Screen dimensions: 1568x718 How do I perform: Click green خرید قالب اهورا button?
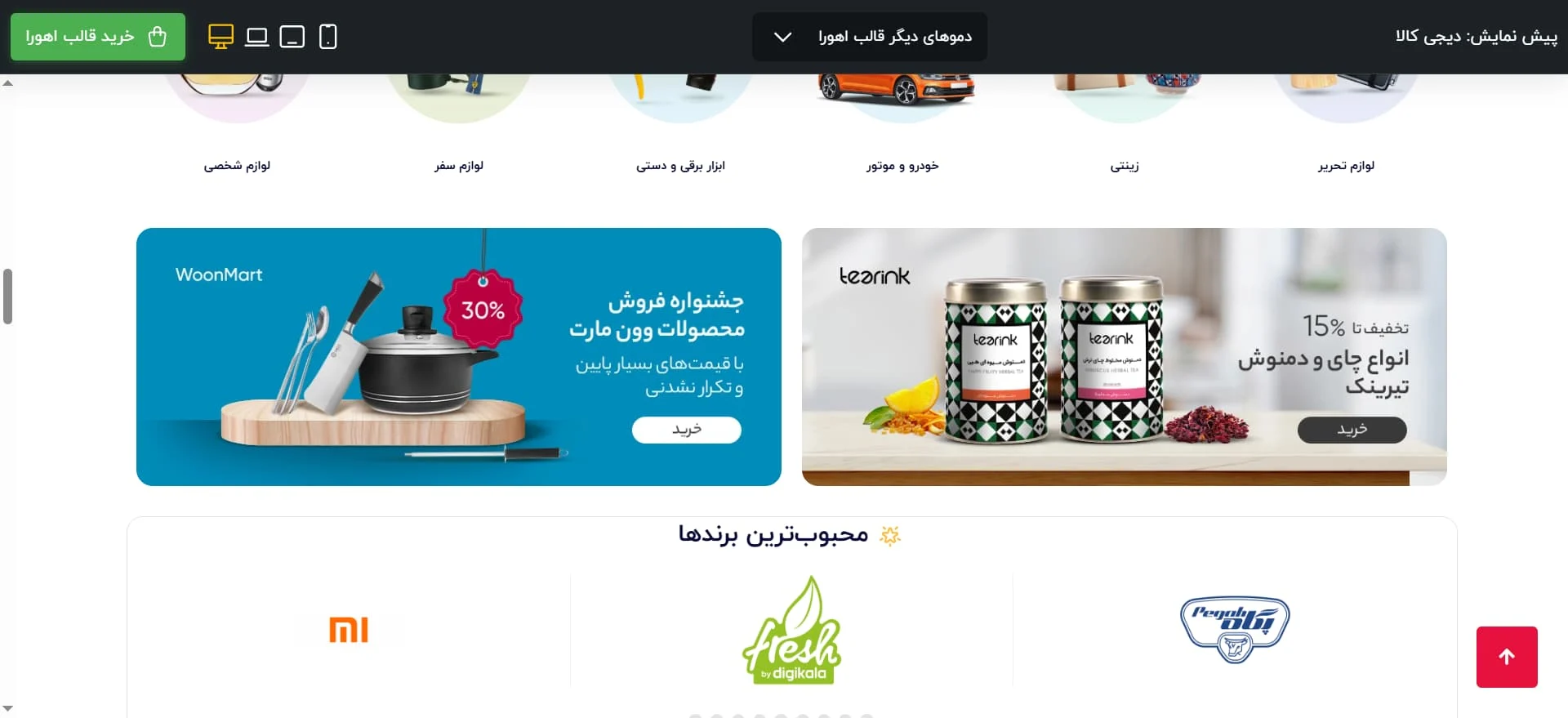[x=98, y=37]
